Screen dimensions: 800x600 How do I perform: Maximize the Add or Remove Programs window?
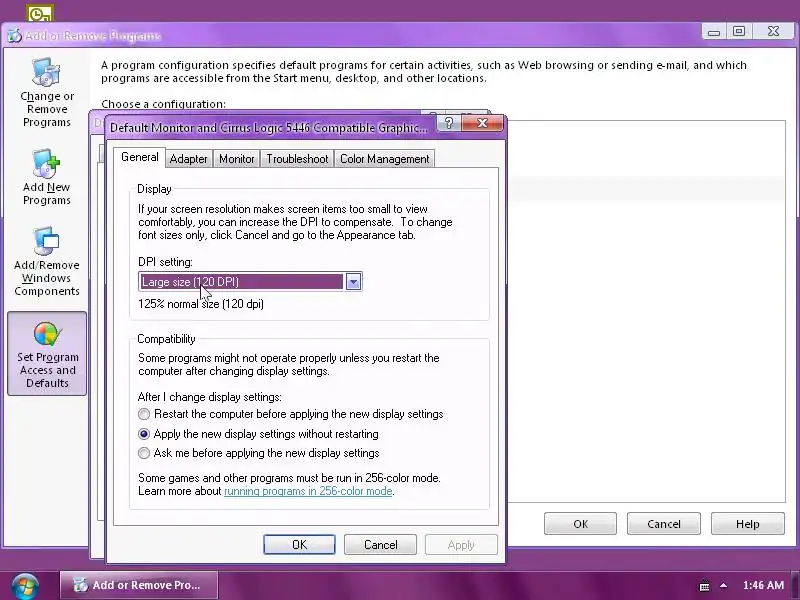point(739,32)
